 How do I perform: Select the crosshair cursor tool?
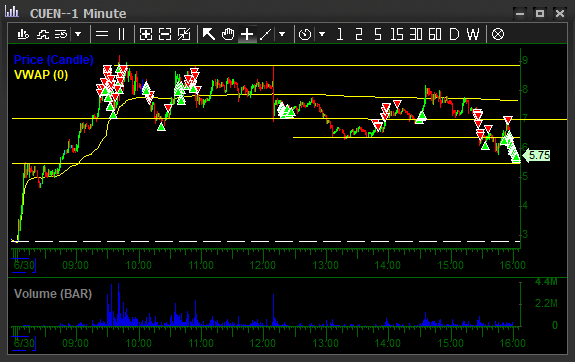pos(247,34)
